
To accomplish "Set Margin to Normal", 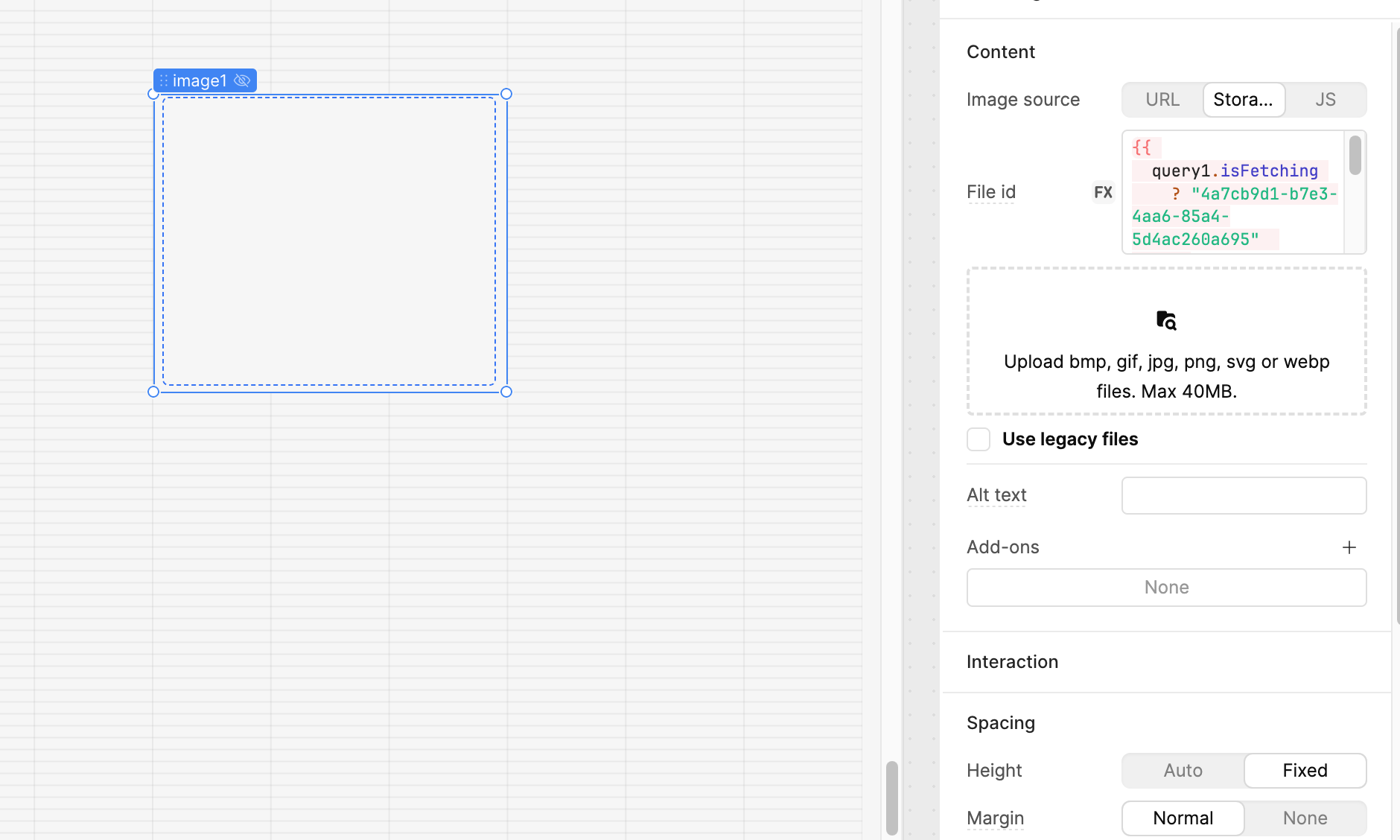I will pos(1183,818).
